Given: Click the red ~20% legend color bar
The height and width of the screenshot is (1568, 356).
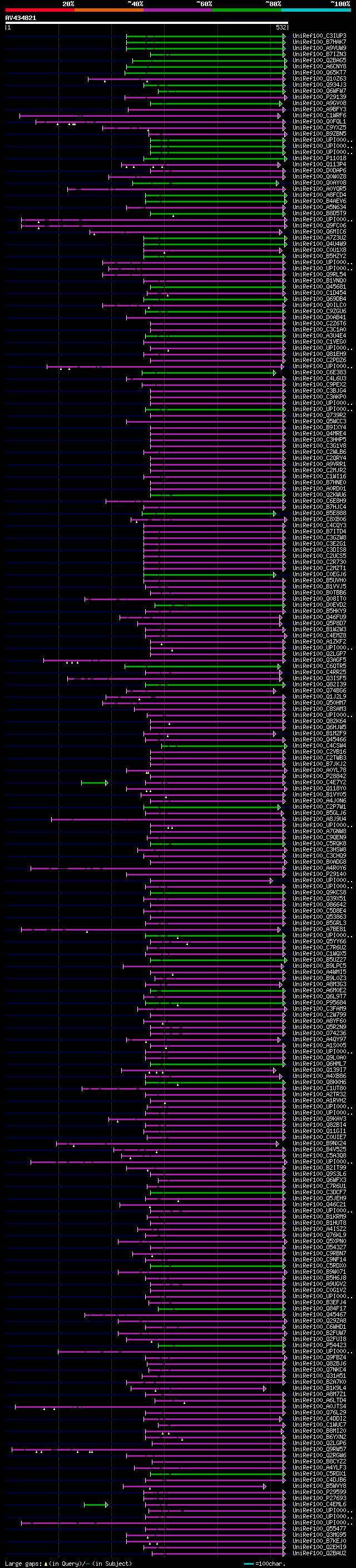Looking at the screenshot, I should pyautogui.click(x=39, y=10).
